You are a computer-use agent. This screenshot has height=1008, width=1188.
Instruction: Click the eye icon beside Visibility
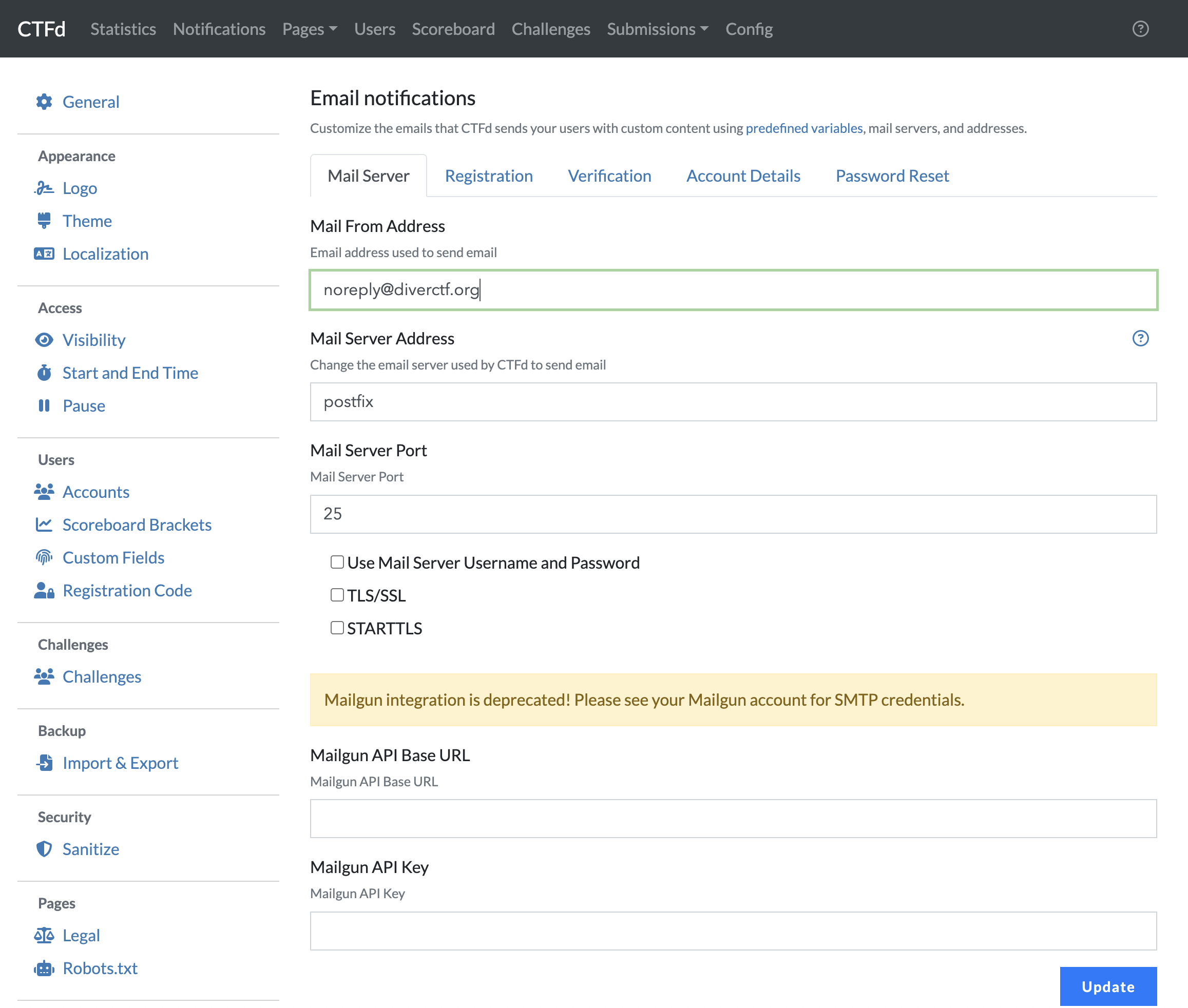pyautogui.click(x=45, y=339)
